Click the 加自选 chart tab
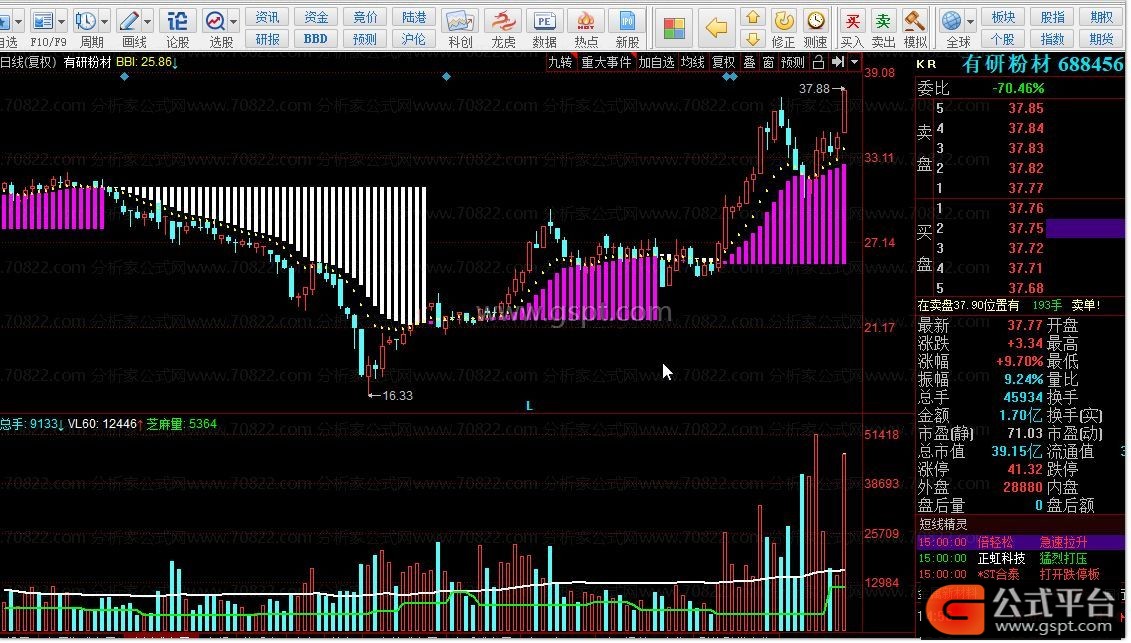Viewport: 1131px width, 643px height. click(656, 63)
